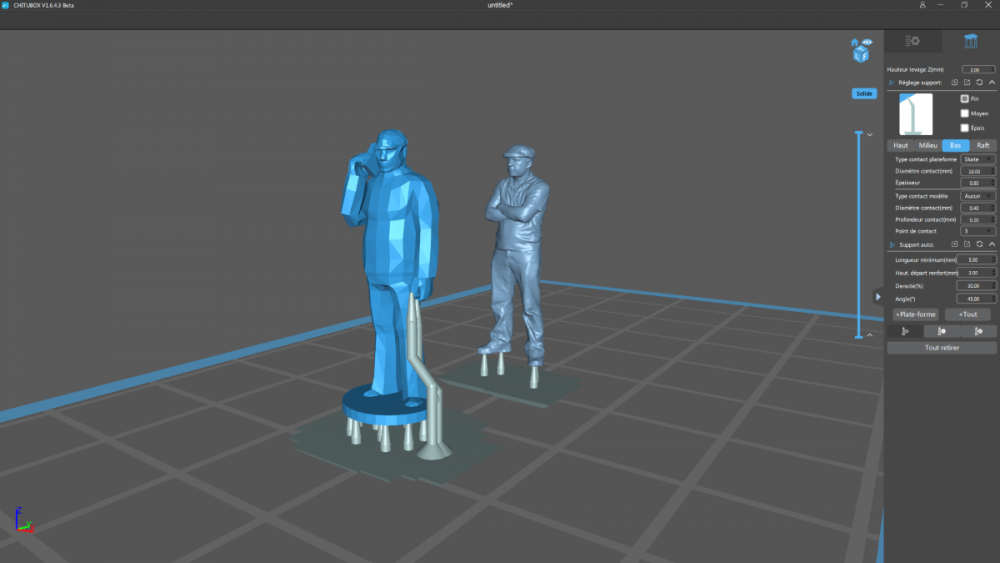Select the grey arms-crossed figure model
Screen dimensions: 1000x563
click(518, 255)
